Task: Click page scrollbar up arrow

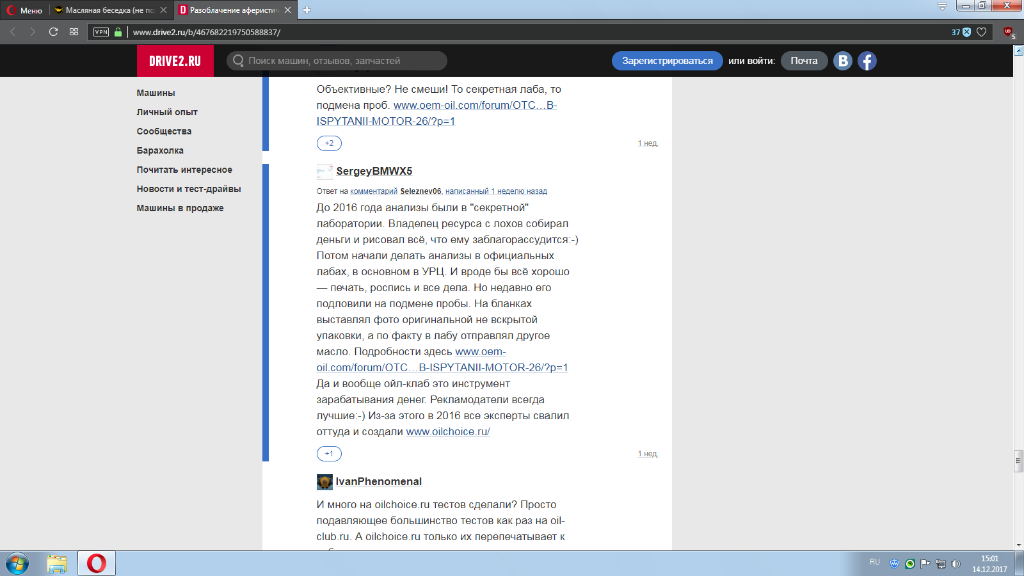Action: pyautogui.click(x=1018, y=51)
